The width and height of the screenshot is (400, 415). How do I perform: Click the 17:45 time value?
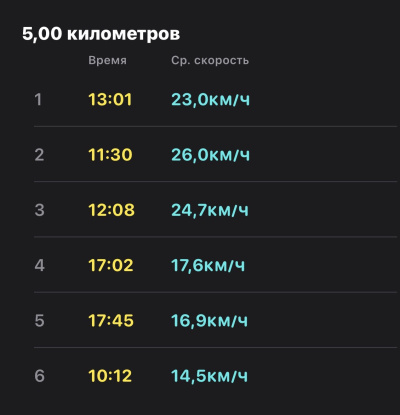tap(111, 321)
